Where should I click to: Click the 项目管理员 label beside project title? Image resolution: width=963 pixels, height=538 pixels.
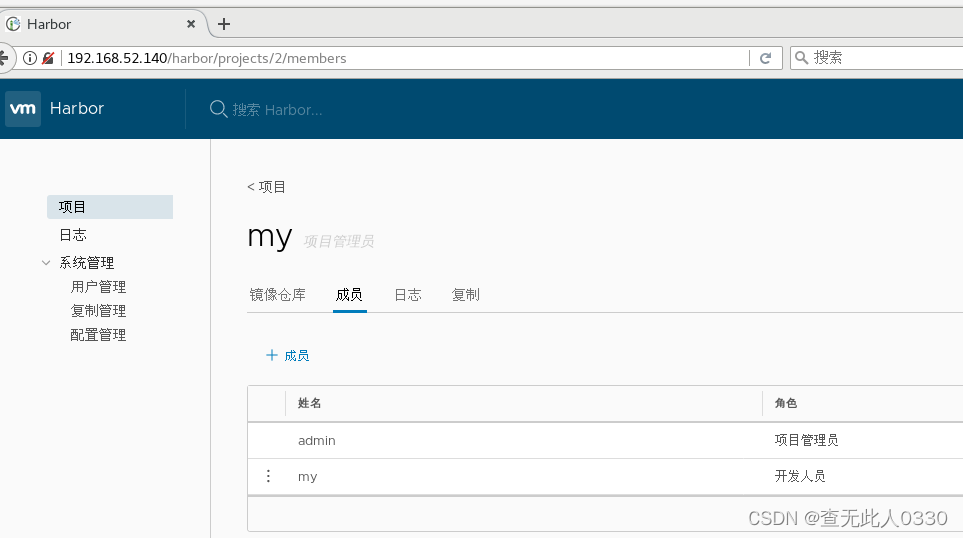[339, 241]
